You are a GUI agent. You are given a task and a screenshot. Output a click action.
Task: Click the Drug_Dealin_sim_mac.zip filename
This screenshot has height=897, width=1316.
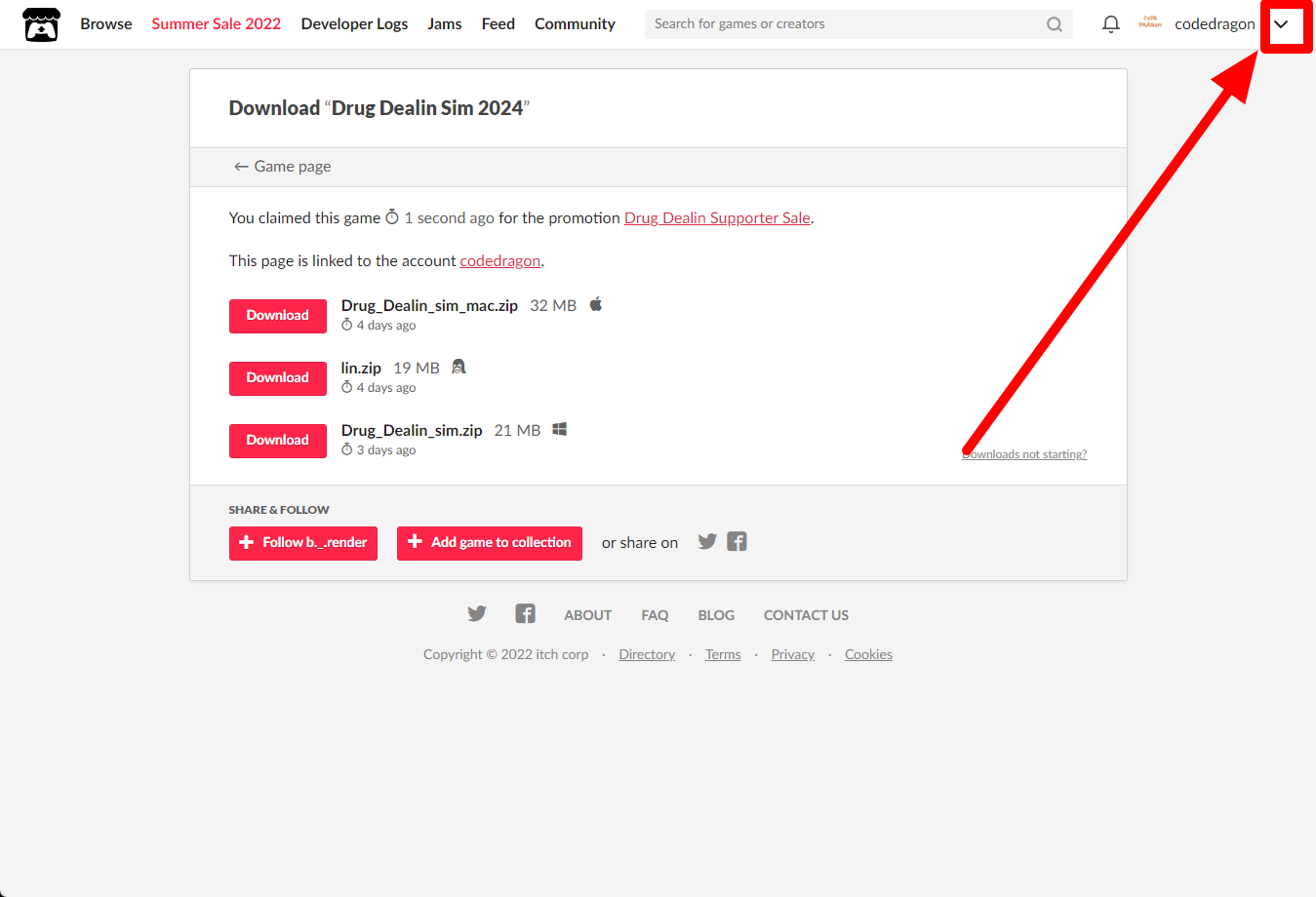(x=429, y=306)
